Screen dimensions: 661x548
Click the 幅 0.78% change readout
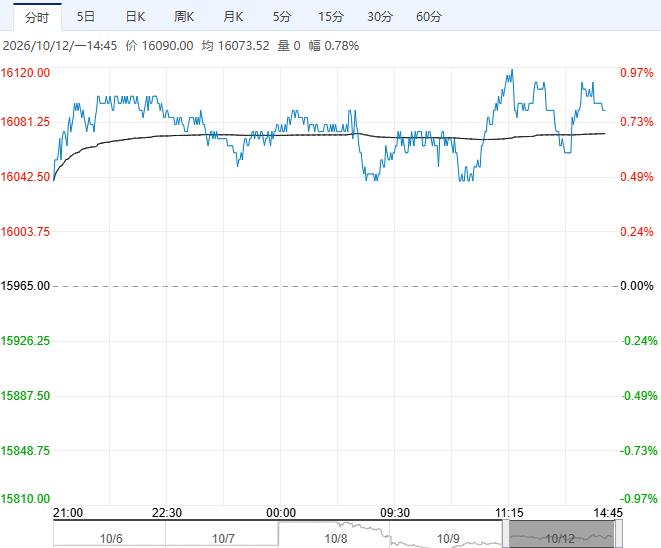click(334, 46)
